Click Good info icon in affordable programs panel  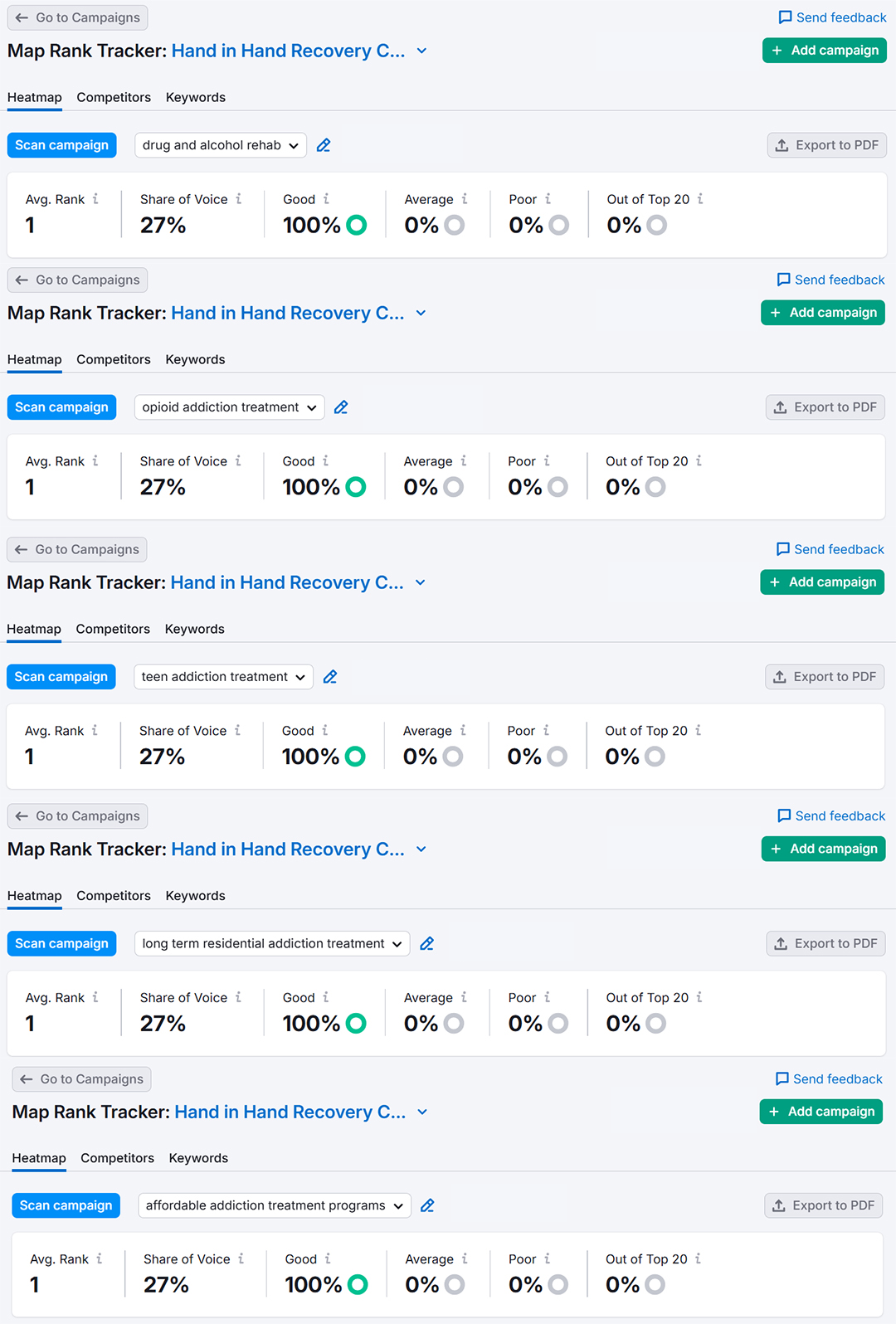328,1258
